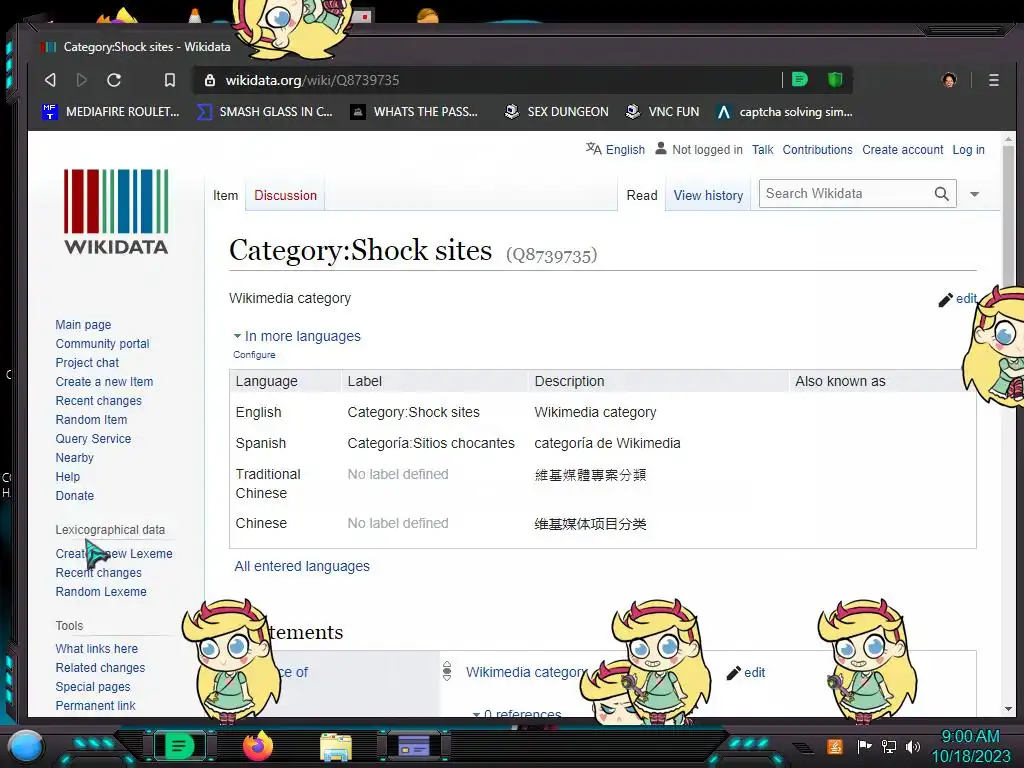Open MEDIAFIRE ROULET... bookmark
The width and height of the screenshot is (1024, 768).
111,112
